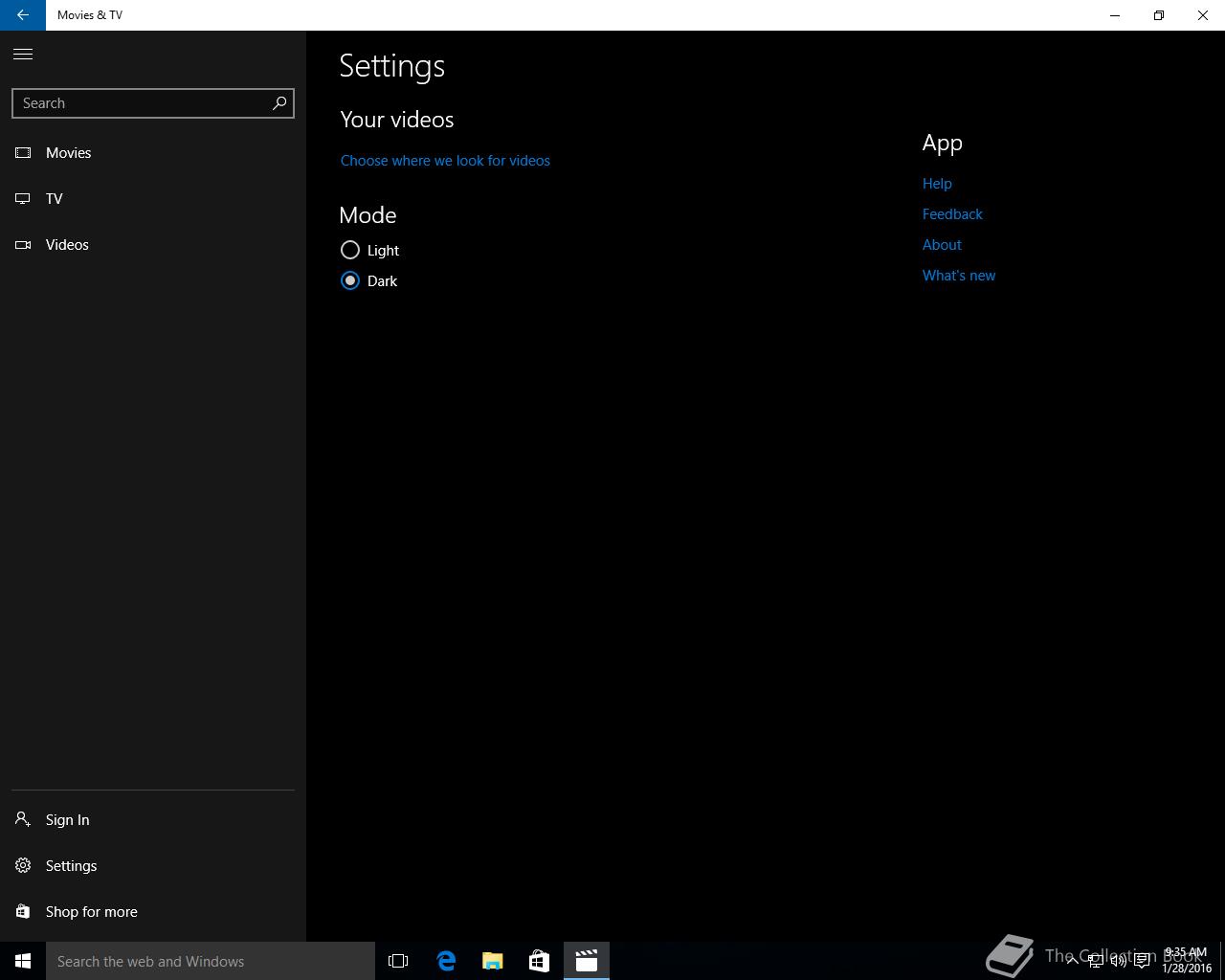Open the Feedback link
The height and width of the screenshot is (980, 1225).
(x=952, y=214)
